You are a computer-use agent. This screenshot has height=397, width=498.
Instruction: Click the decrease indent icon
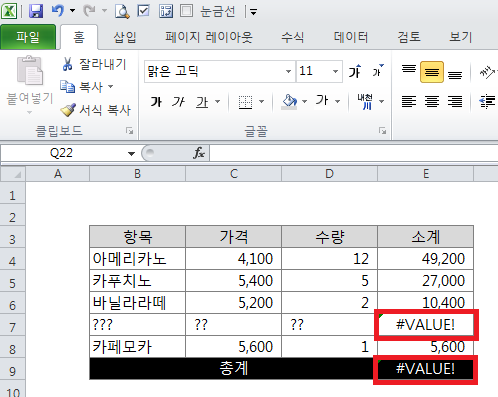[487, 101]
